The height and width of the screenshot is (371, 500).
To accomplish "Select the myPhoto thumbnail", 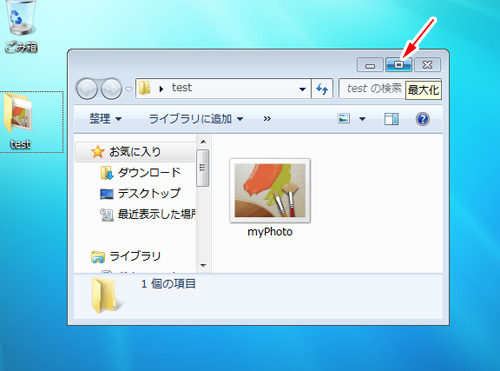I will tap(270, 191).
